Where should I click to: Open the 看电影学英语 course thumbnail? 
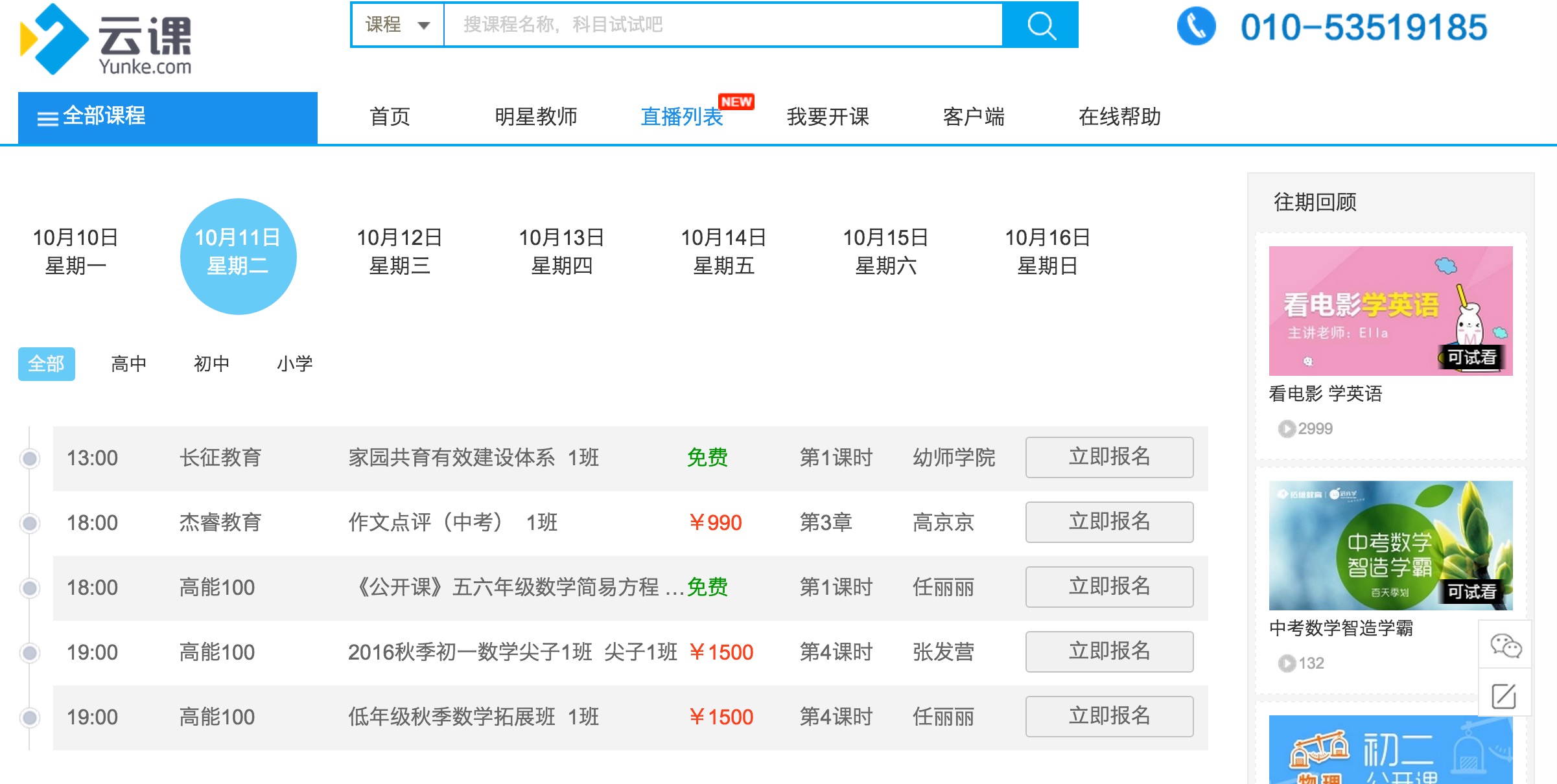pyautogui.click(x=1390, y=311)
